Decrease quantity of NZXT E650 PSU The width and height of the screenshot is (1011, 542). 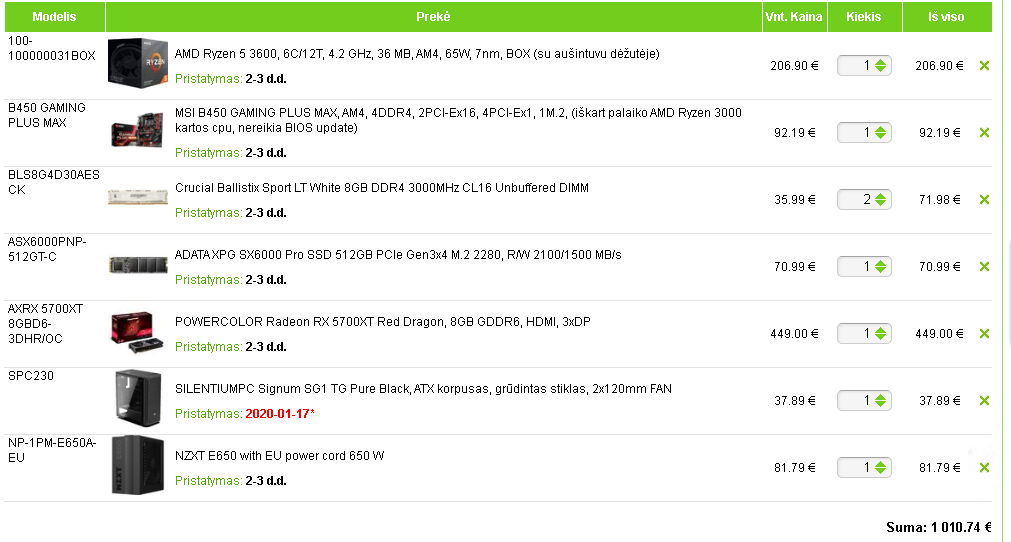(880, 472)
